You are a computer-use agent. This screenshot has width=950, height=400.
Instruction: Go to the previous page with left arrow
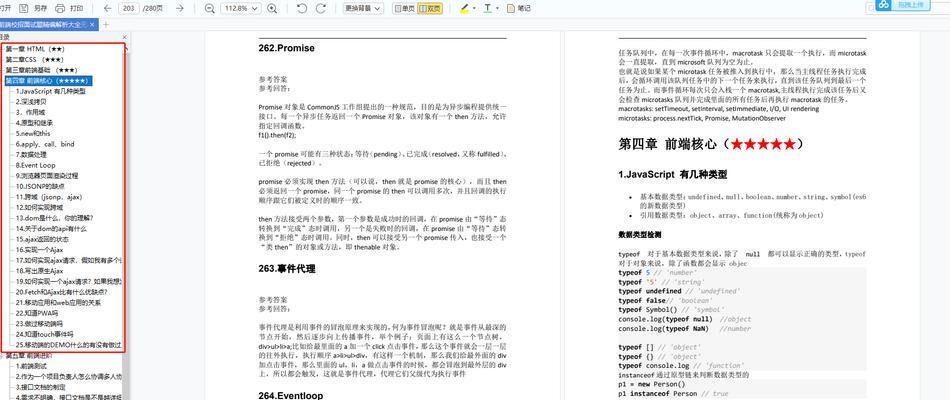click(107, 8)
